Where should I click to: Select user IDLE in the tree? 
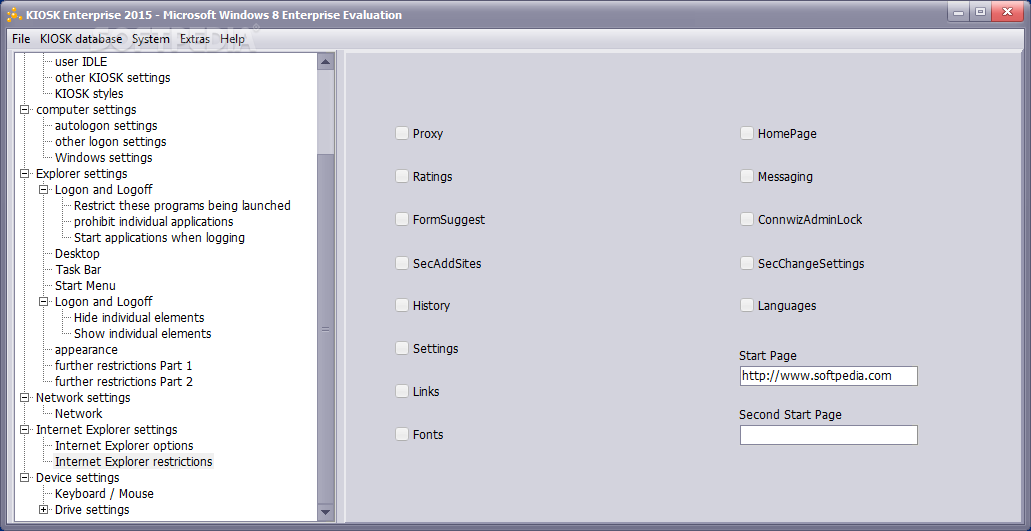click(x=81, y=62)
